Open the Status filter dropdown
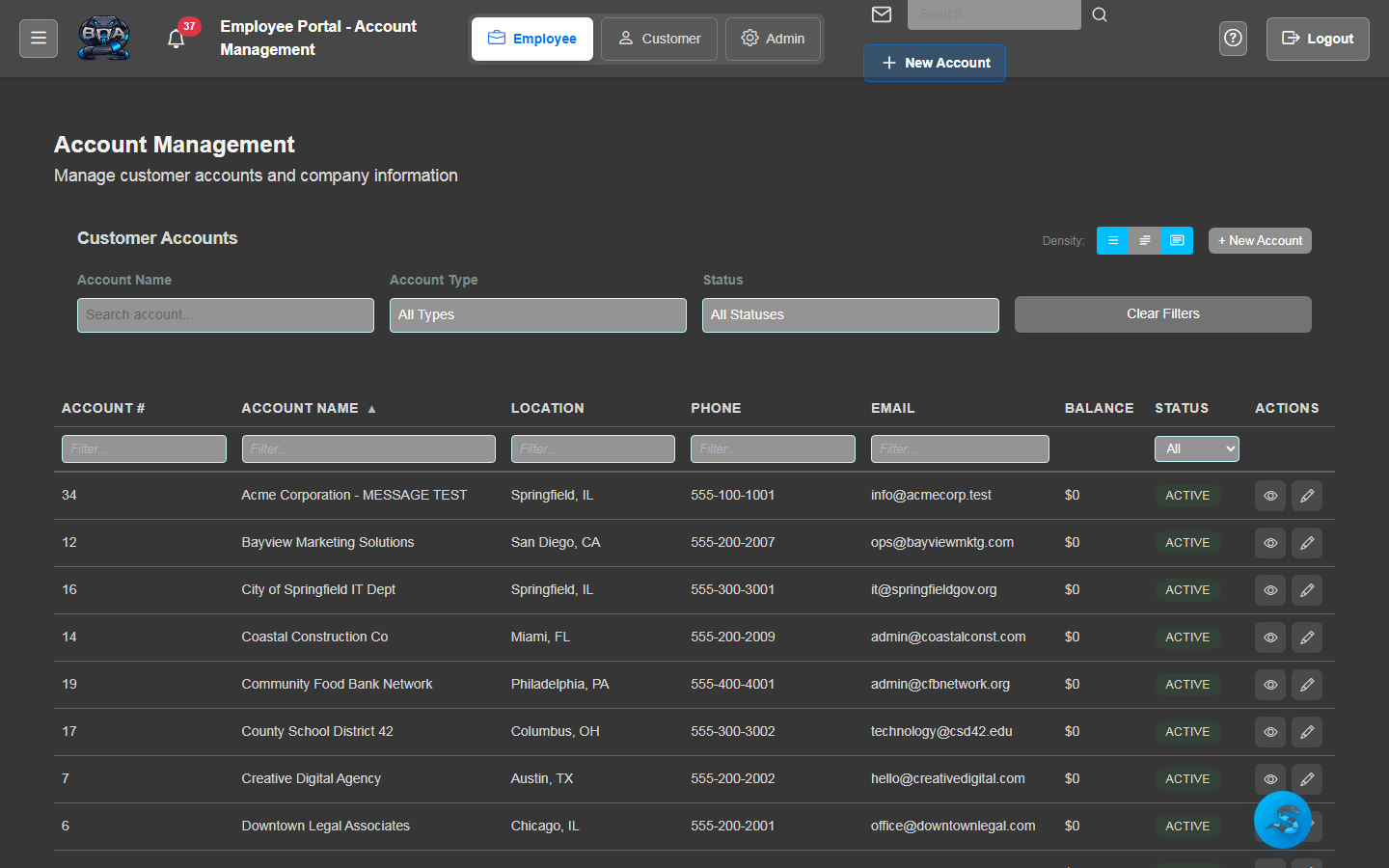This screenshot has height=868, width=1389. pyautogui.click(x=850, y=314)
